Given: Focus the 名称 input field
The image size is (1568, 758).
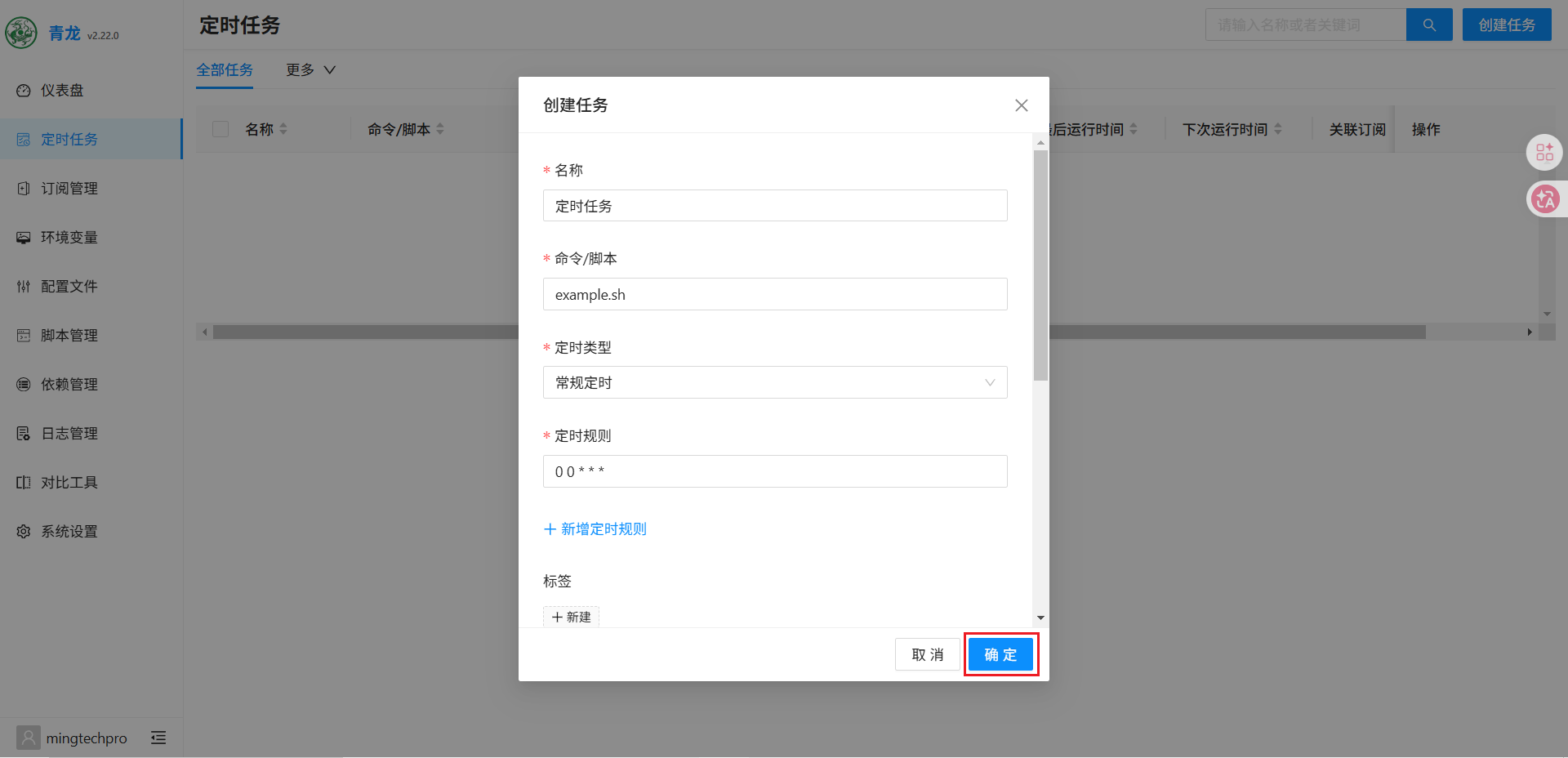Looking at the screenshot, I should click(775, 206).
